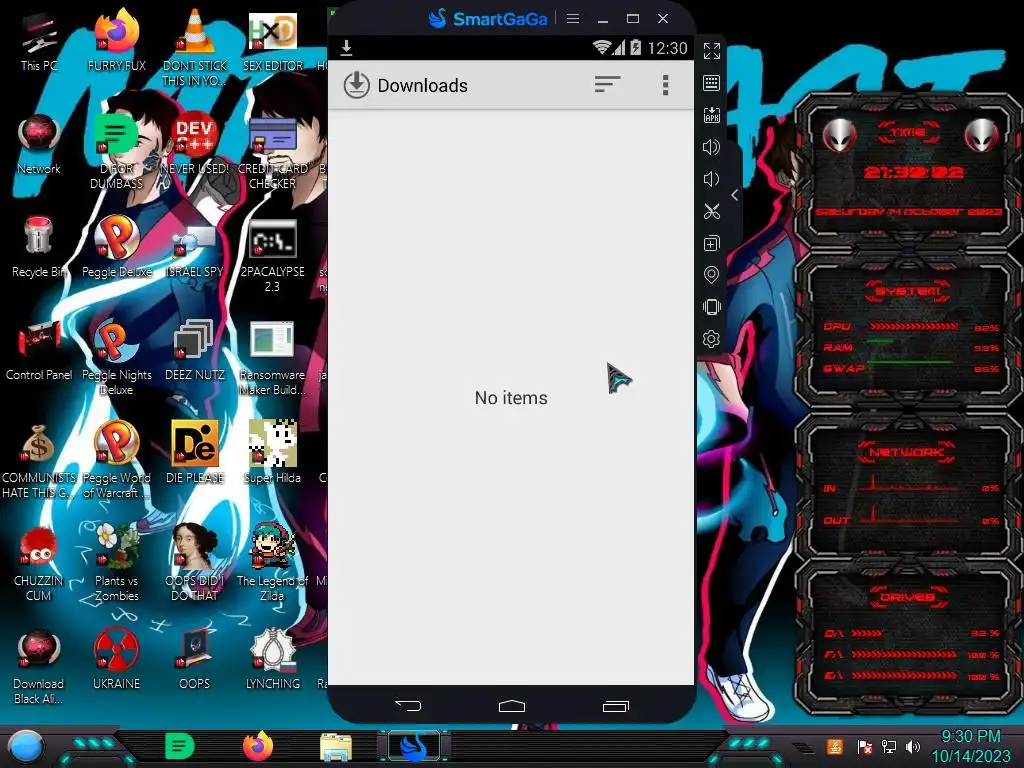Open the CREDIT CARD CHECKER icon

(272, 135)
